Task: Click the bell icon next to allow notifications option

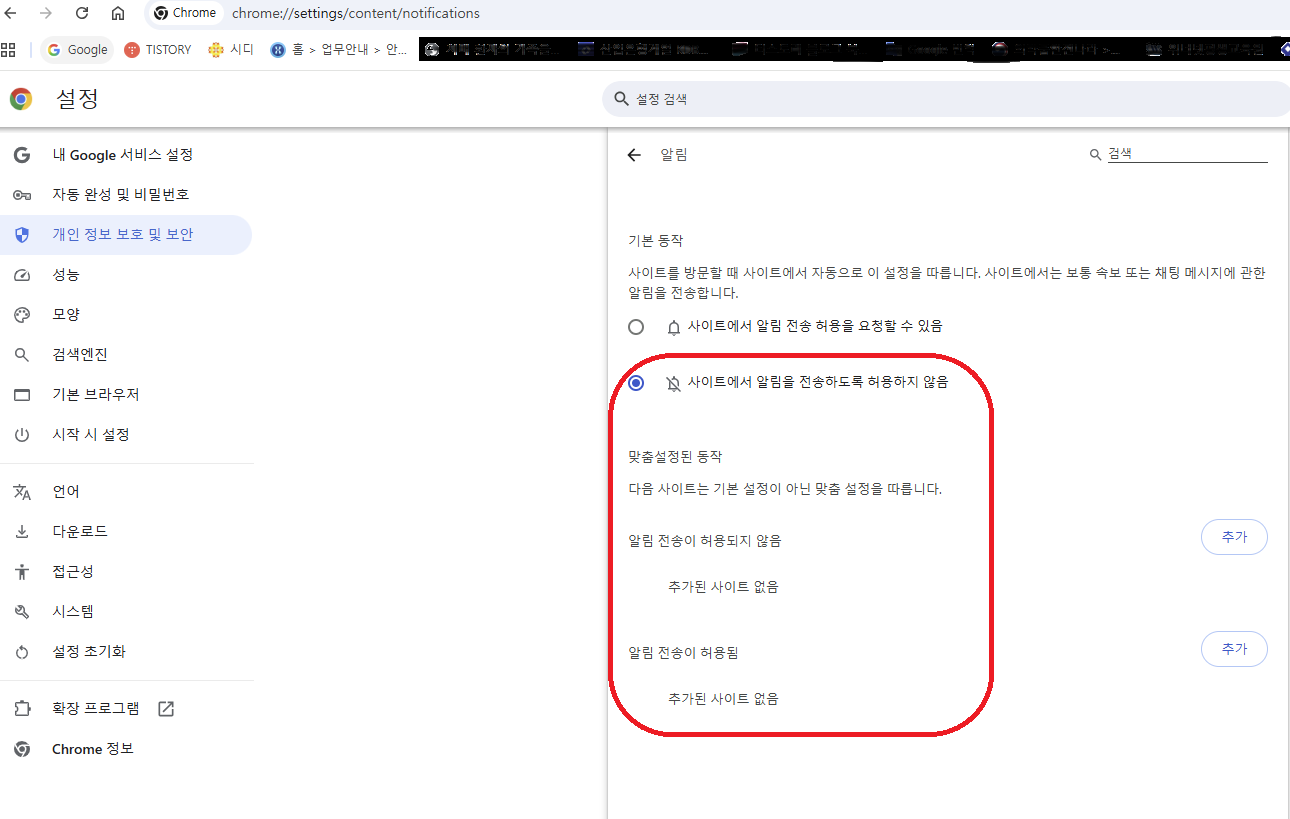Action: tap(673, 326)
